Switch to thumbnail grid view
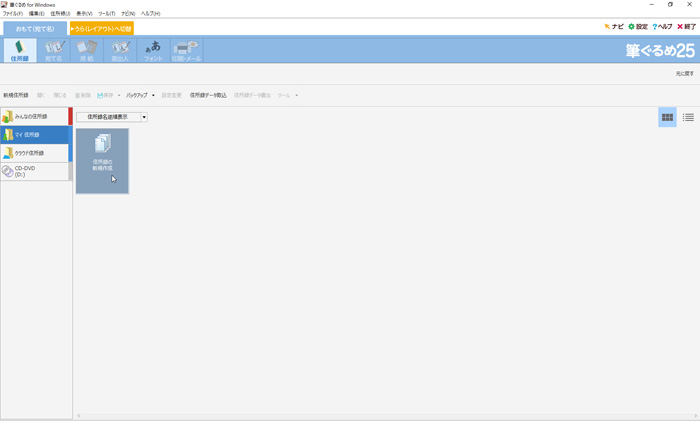700x421 pixels. (667, 117)
